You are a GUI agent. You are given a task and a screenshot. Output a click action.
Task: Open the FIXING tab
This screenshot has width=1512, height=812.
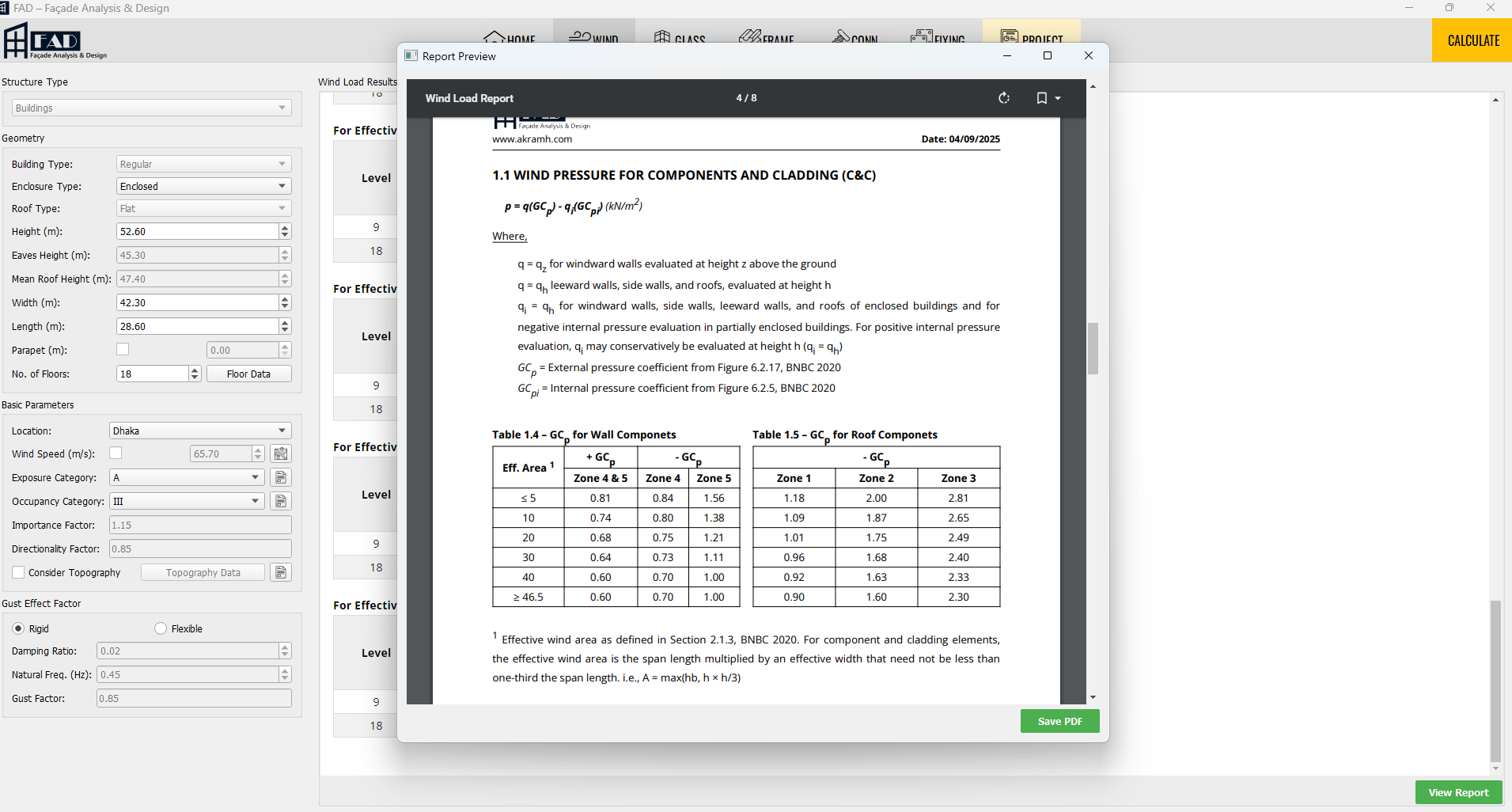938,36
